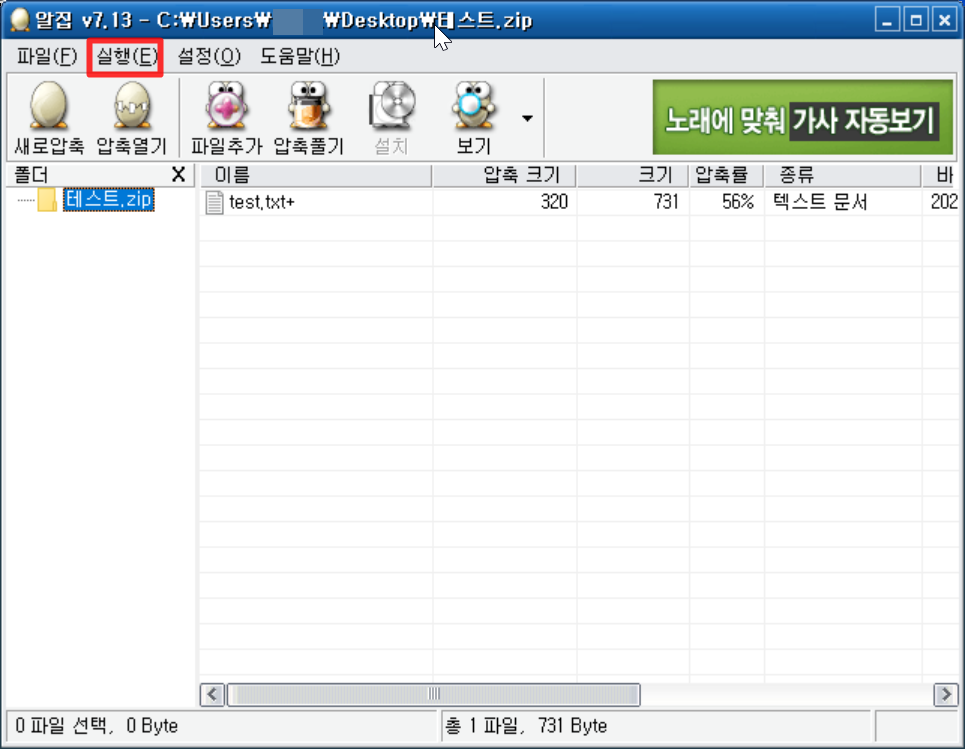Image resolution: width=965 pixels, height=749 pixels.
Task: Click the 총 1 파일, 731 Byte status
Action: click(526, 726)
